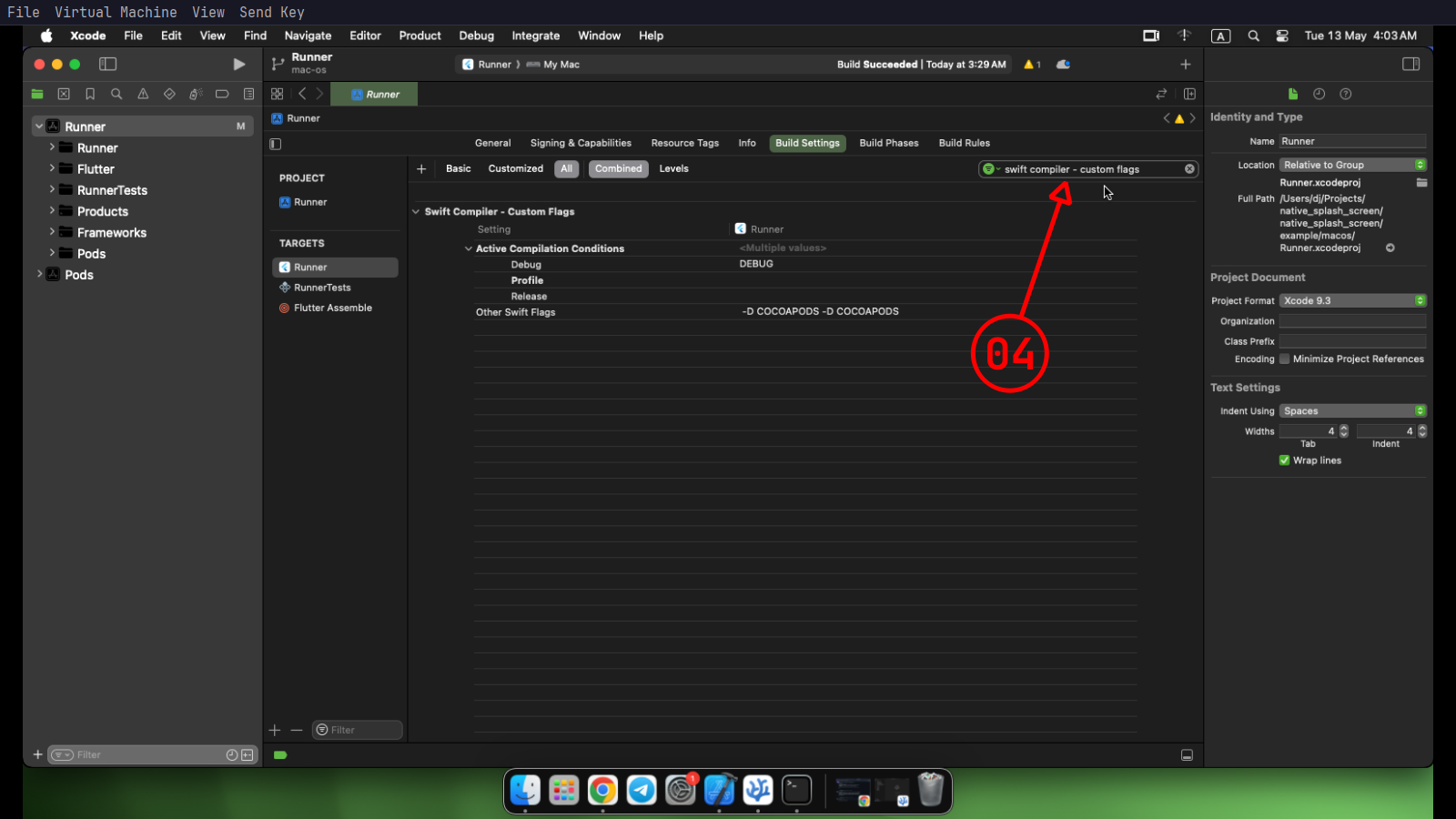Show Basic build settings
This screenshot has height=819, width=1456.
coord(459,168)
